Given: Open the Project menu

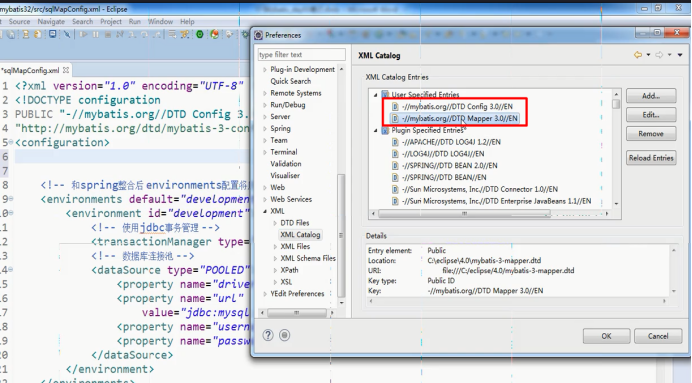Looking at the screenshot, I should pos(111,21).
